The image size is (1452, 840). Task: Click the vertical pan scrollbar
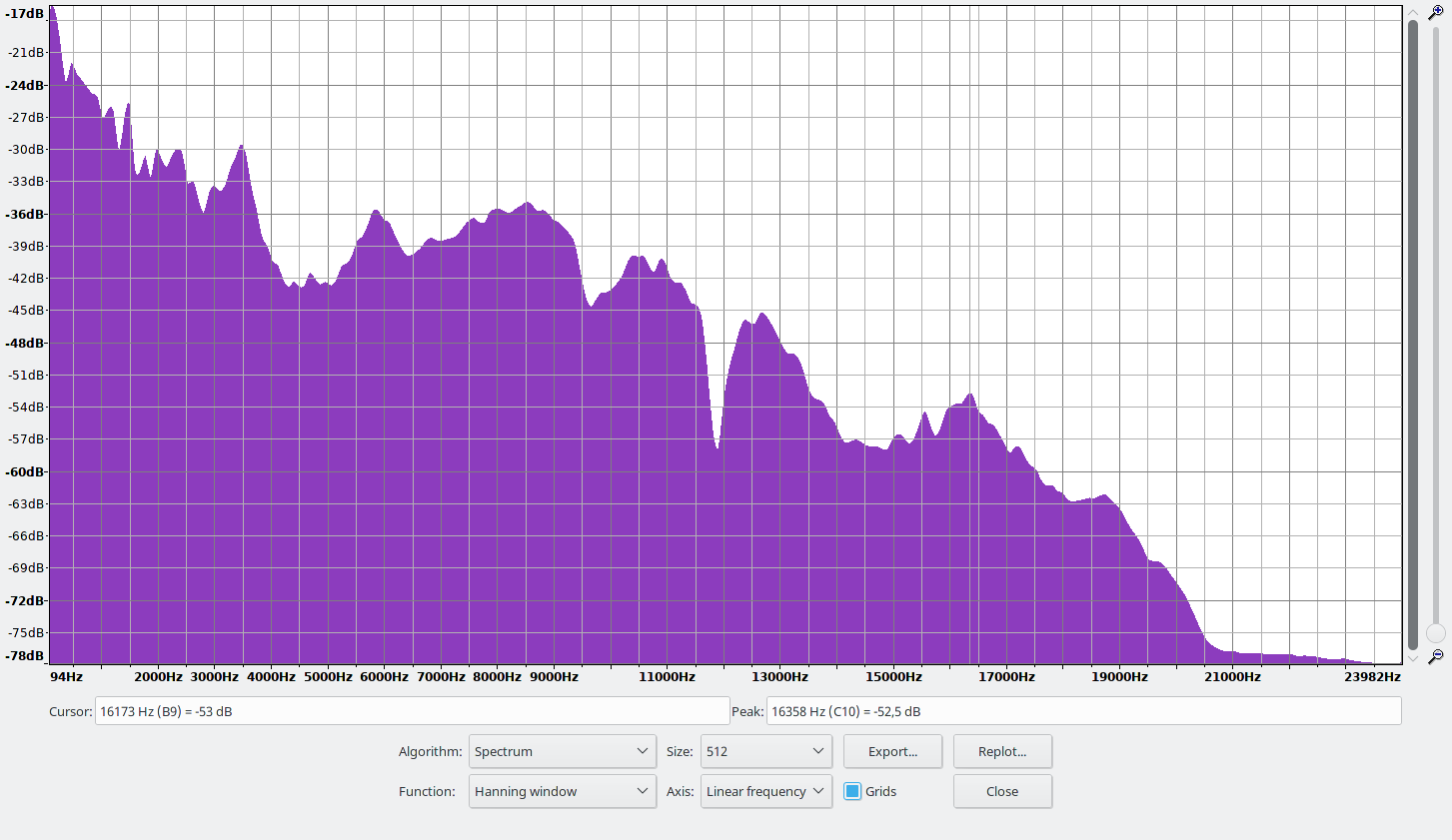tap(1413, 333)
